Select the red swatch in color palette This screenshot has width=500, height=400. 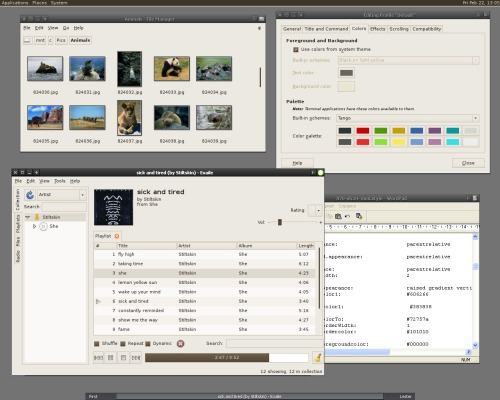click(363, 131)
